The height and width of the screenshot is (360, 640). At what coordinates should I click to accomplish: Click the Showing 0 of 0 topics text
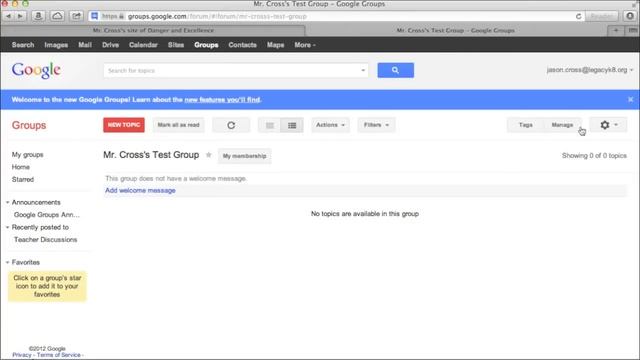pos(594,156)
